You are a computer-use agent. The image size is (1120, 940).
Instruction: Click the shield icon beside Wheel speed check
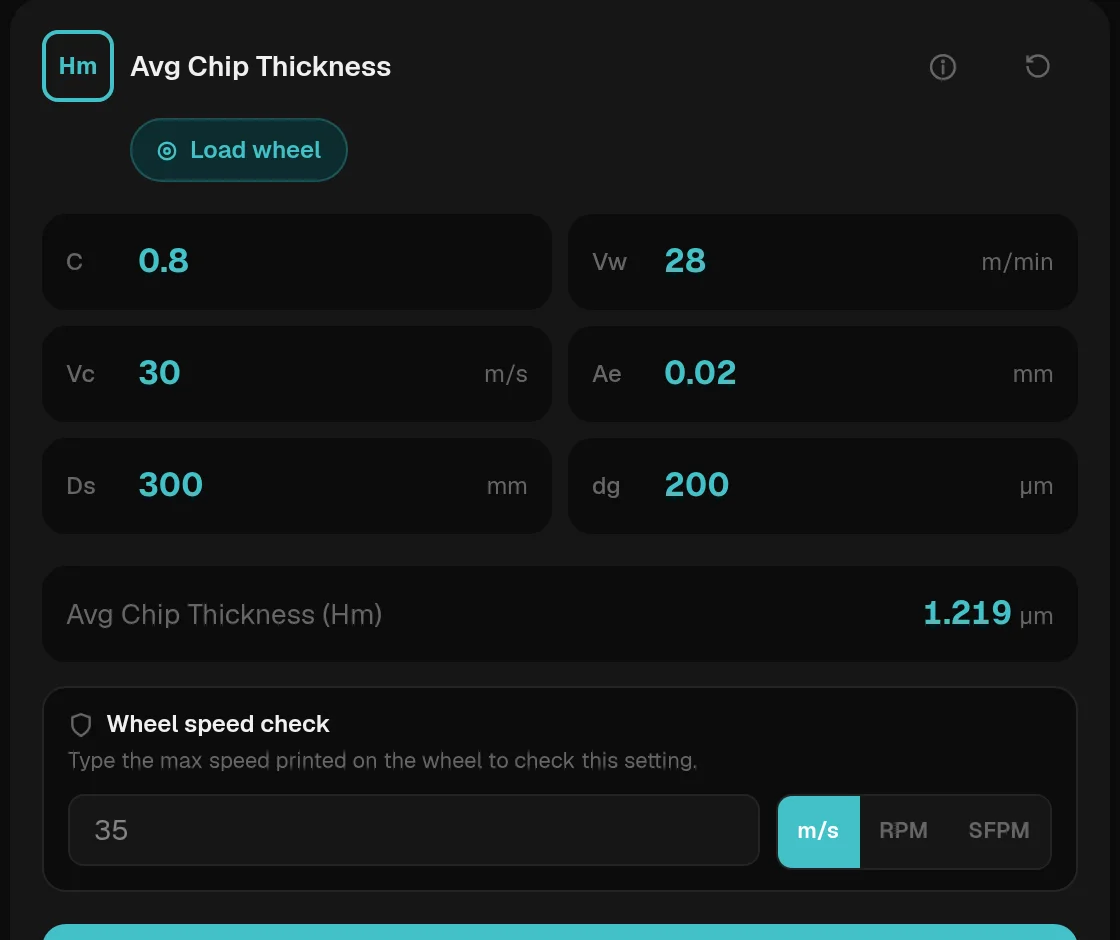click(81, 724)
